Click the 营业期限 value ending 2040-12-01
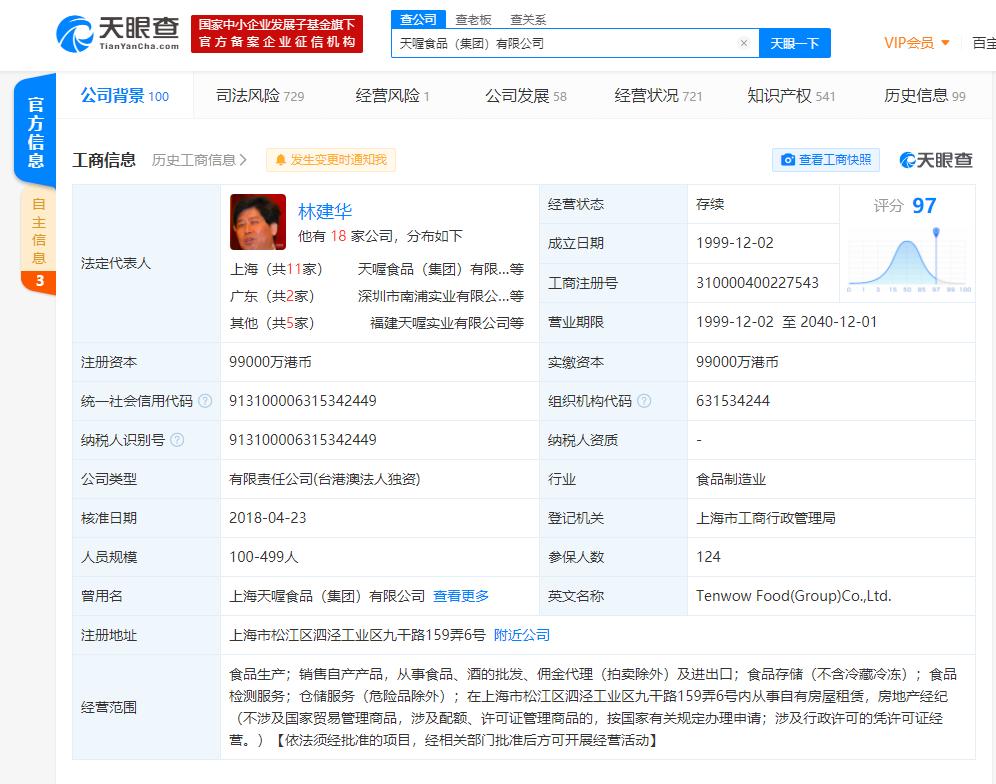This screenshot has height=784, width=996. coord(786,322)
